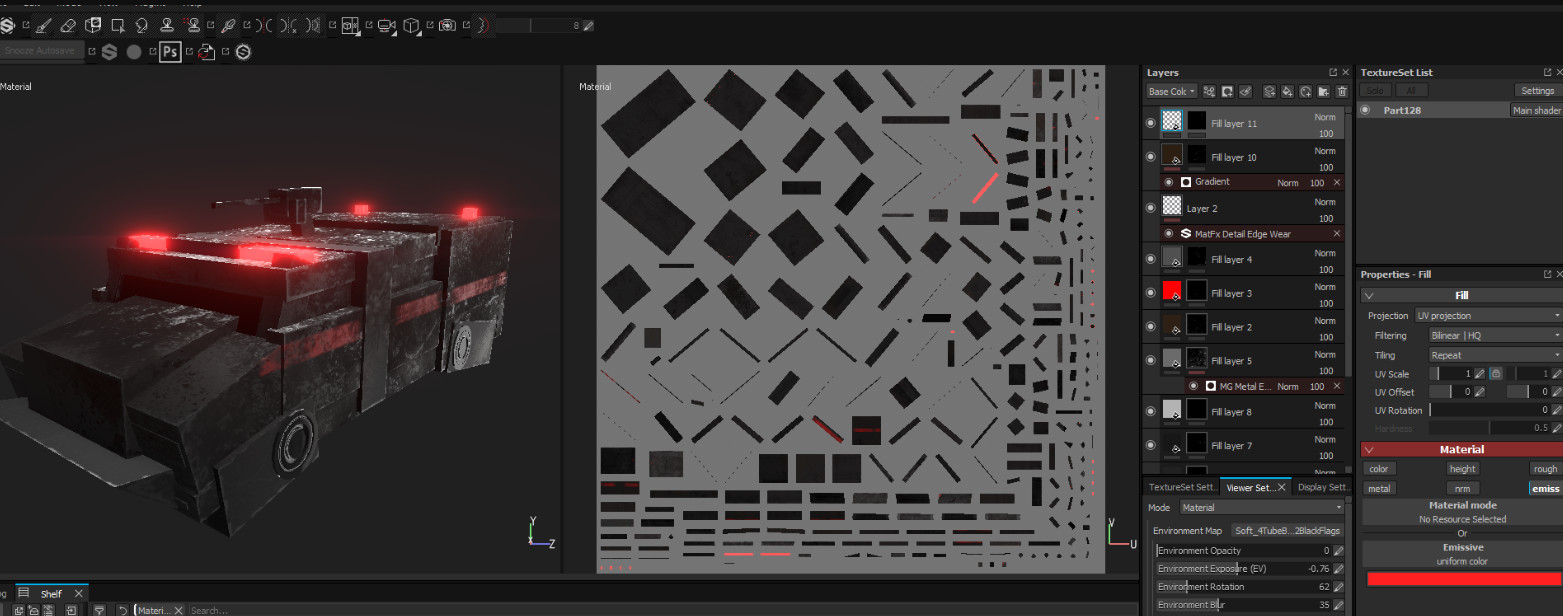Select the Polygon Fill tool
The width and height of the screenshot is (1563, 616).
pos(118,25)
